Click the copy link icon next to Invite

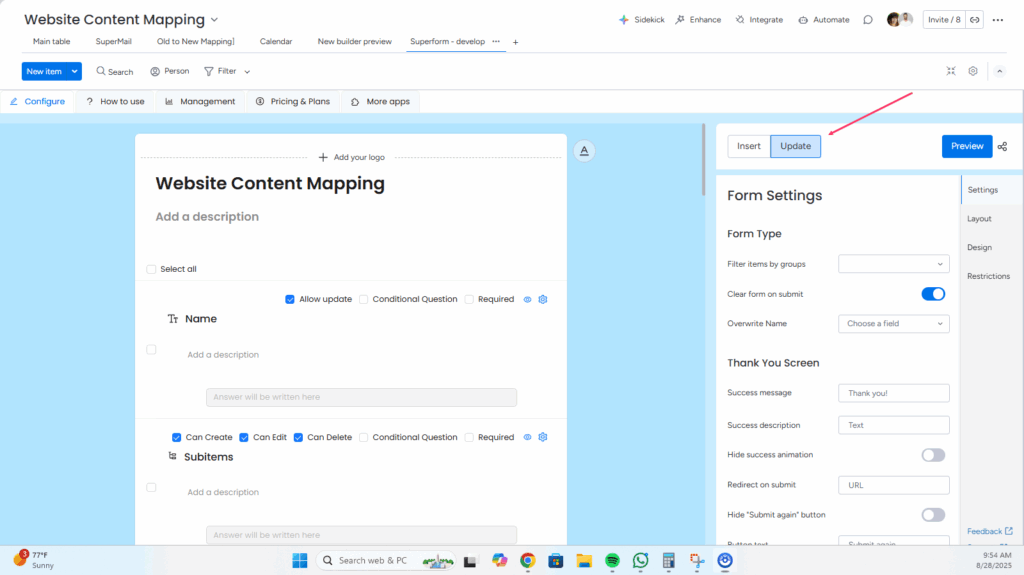[974, 19]
